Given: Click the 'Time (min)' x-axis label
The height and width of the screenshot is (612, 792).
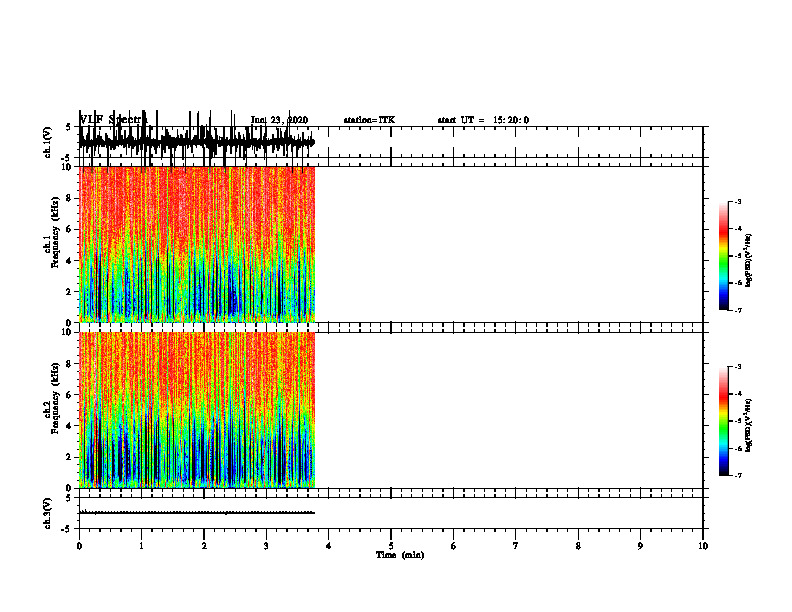Looking at the screenshot, I should click(x=400, y=555).
